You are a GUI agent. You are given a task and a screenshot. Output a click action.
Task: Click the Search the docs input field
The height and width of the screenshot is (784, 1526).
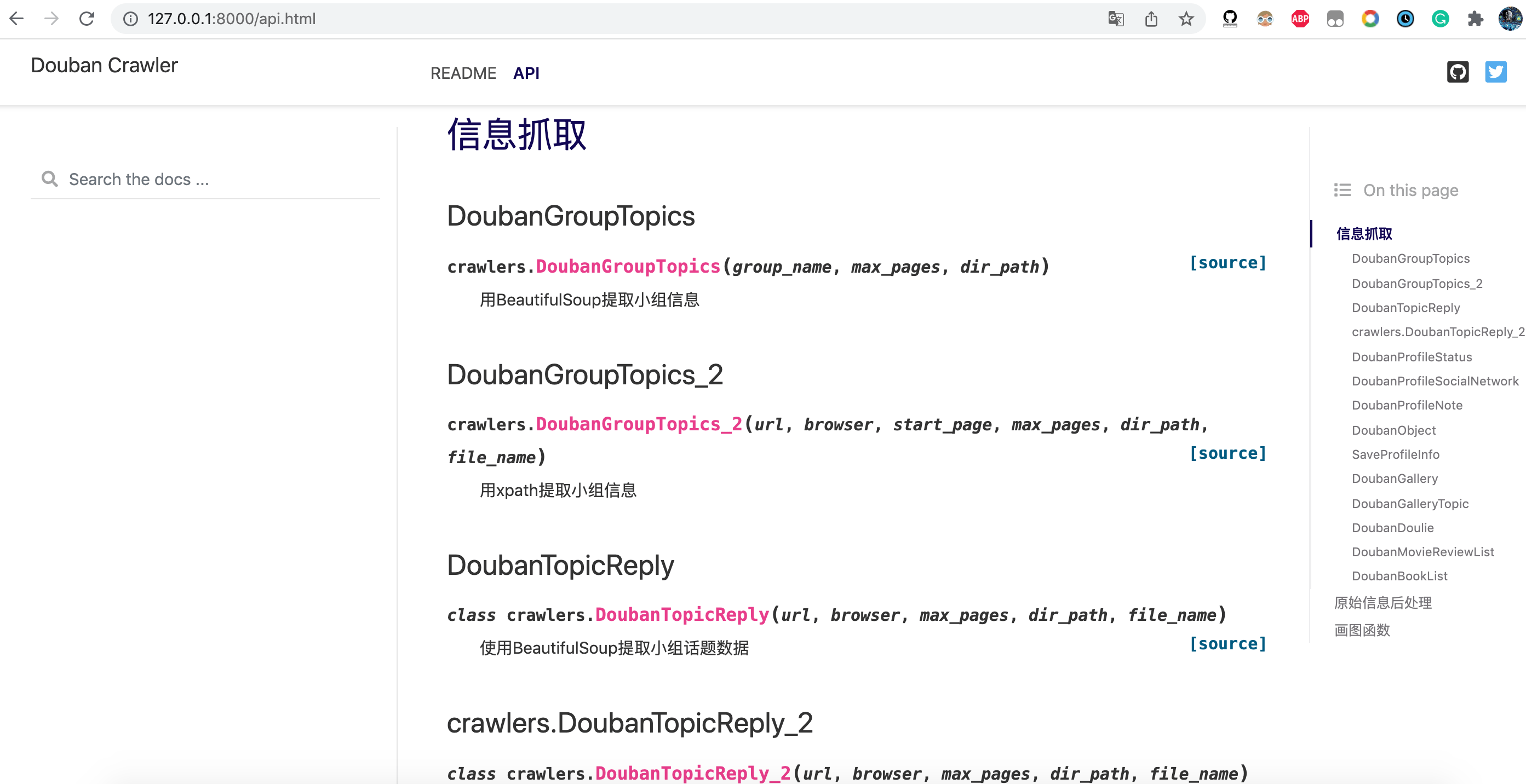click(x=177, y=179)
